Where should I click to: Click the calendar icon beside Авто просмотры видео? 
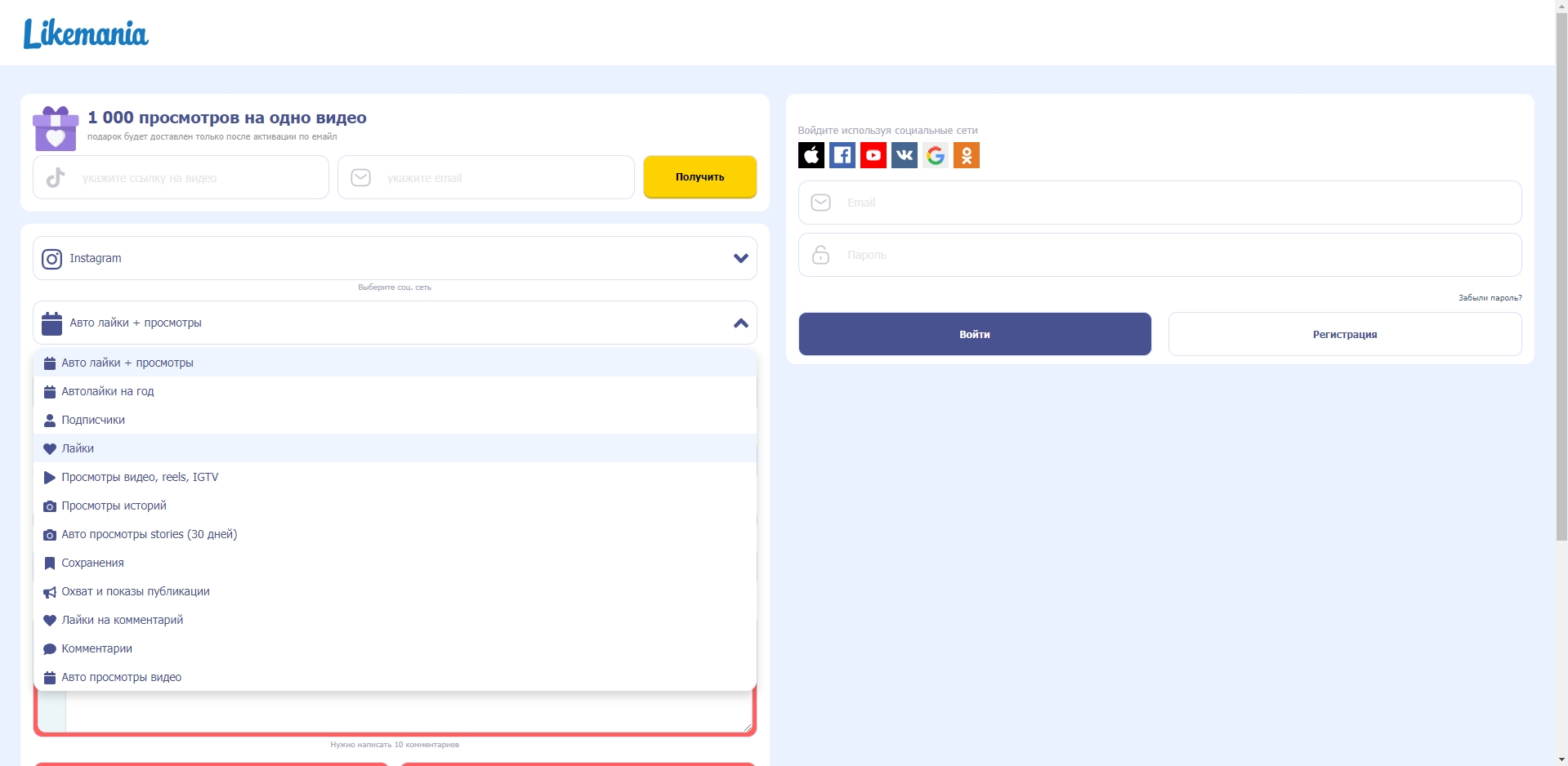click(50, 678)
